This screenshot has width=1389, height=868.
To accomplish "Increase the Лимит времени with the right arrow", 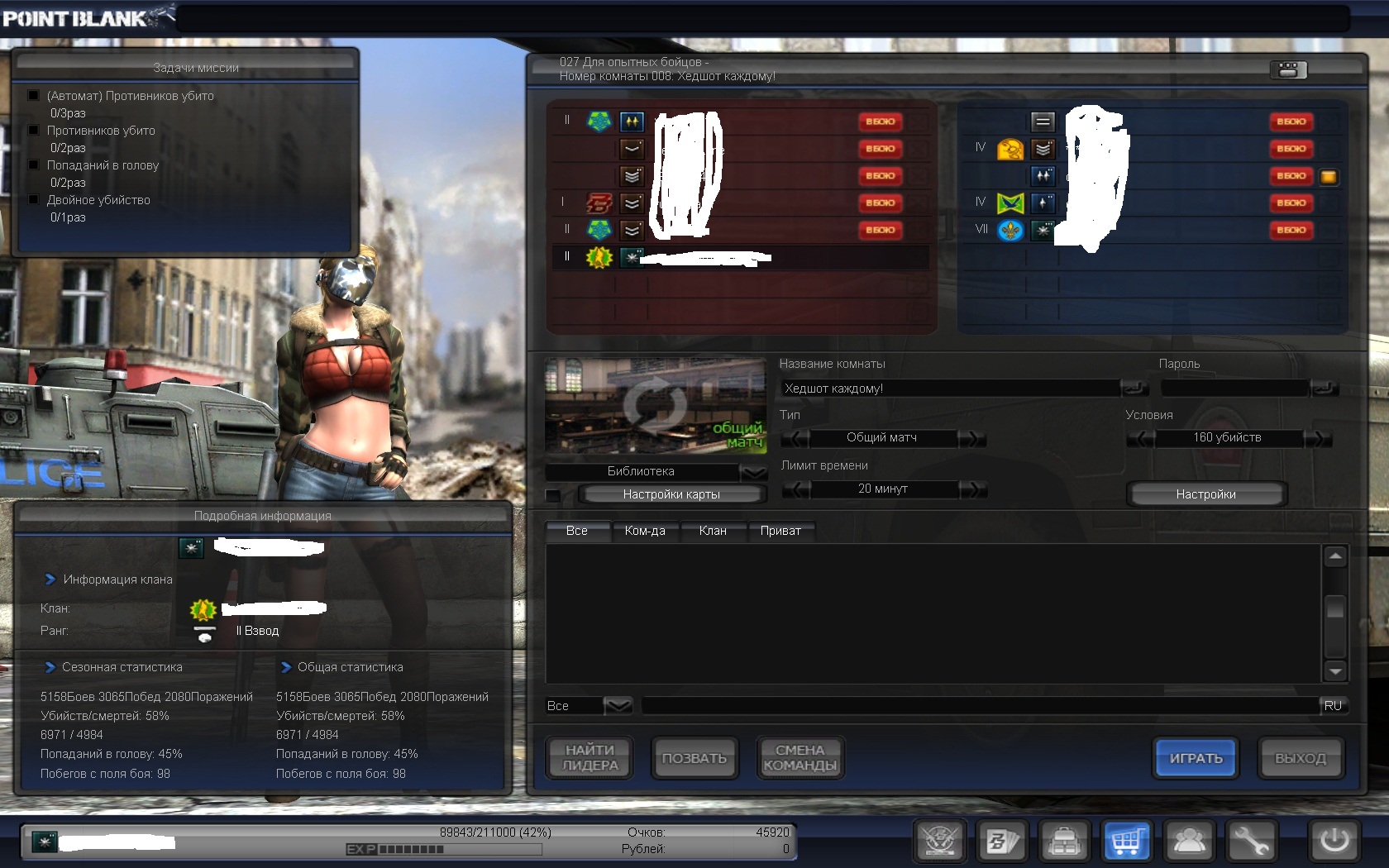I will click(973, 489).
